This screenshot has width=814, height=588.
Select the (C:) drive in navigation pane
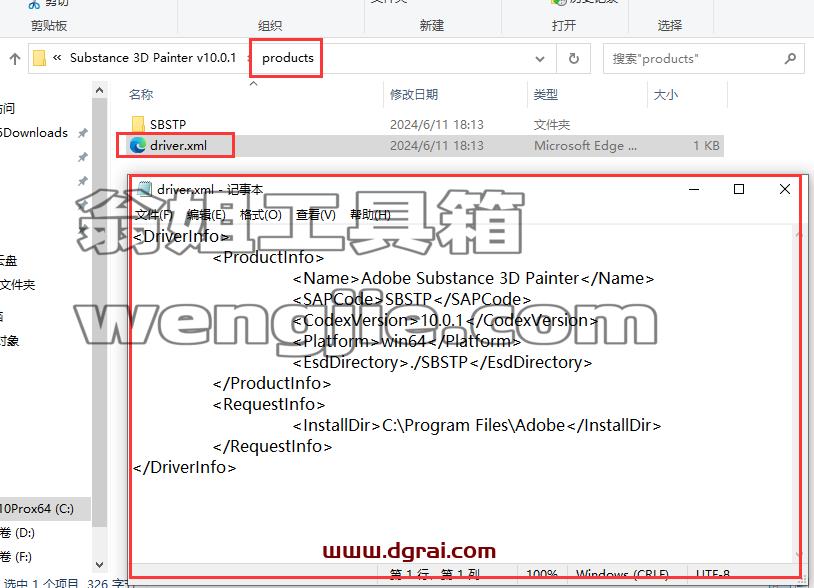[x=37, y=509]
